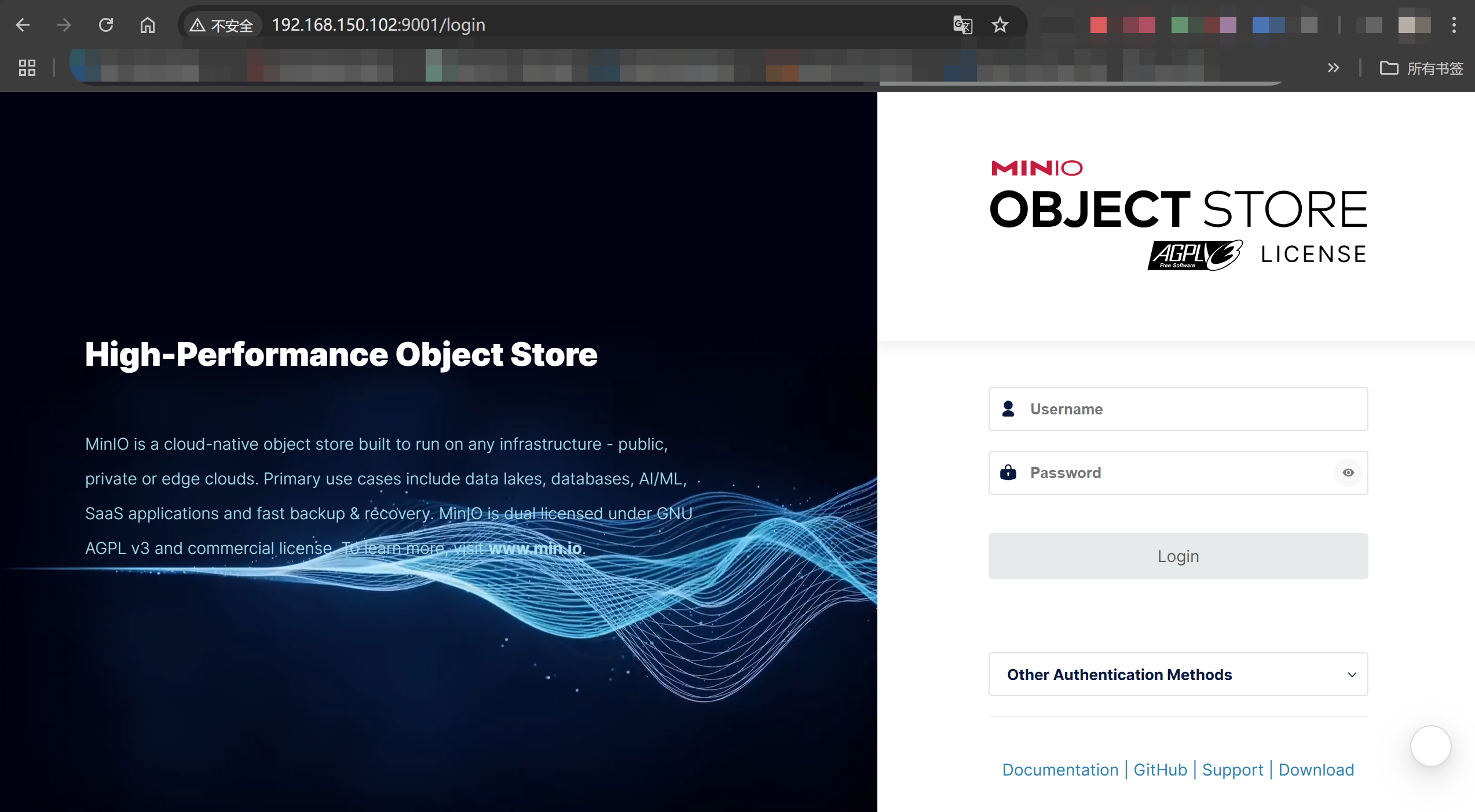The height and width of the screenshot is (812, 1475).
Task: Open the 所有书签 bookmarks folder
Action: pos(1422,68)
